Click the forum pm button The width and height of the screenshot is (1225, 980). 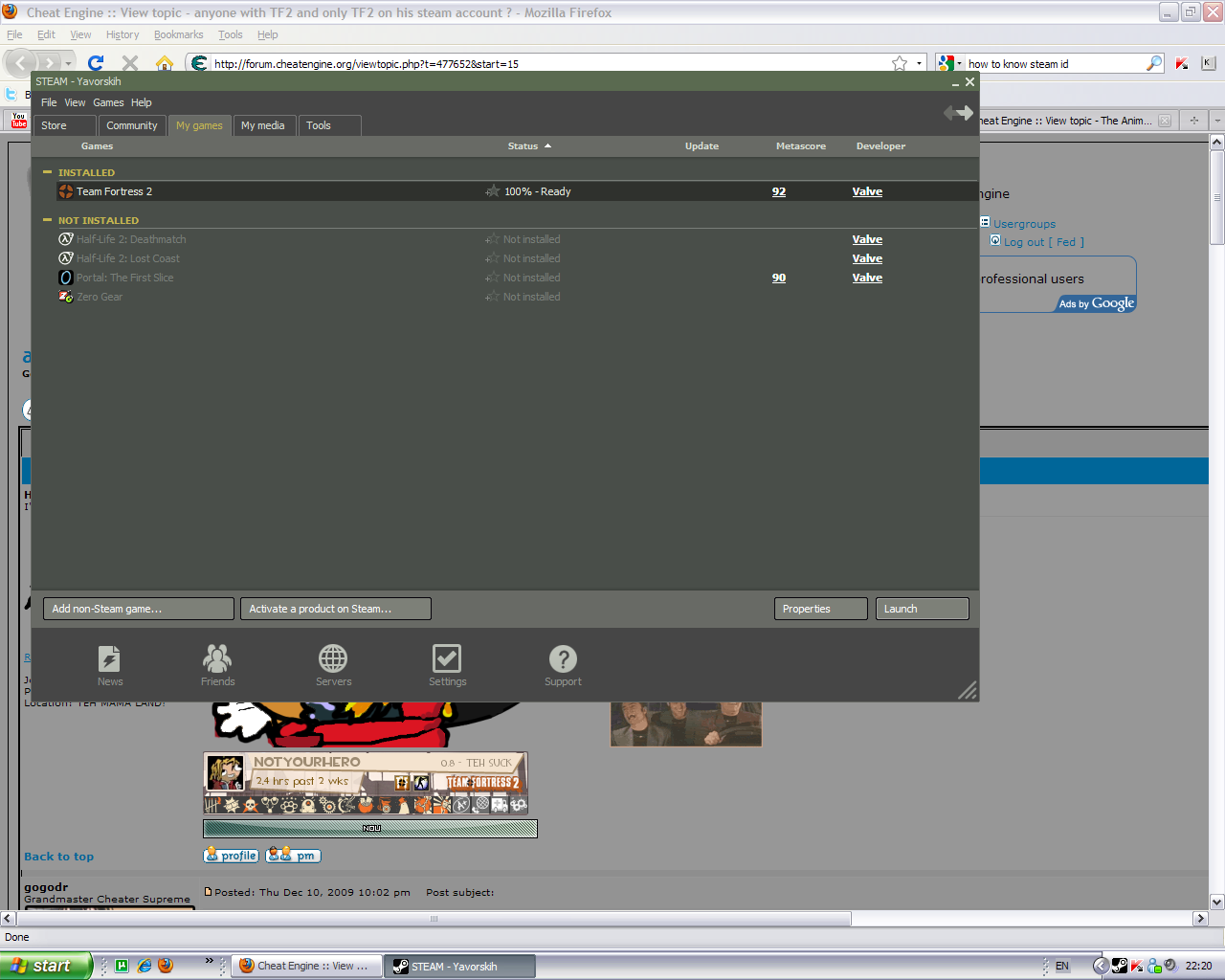coord(293,856)
